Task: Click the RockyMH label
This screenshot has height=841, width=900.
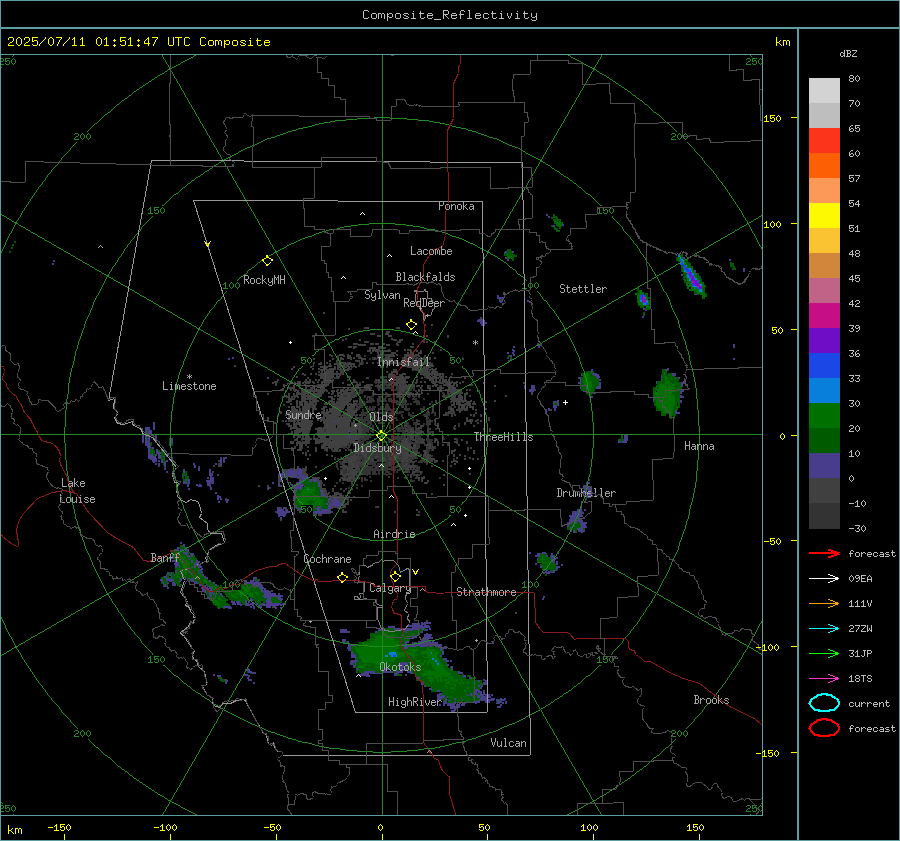Action: click(x=264, y=280)
